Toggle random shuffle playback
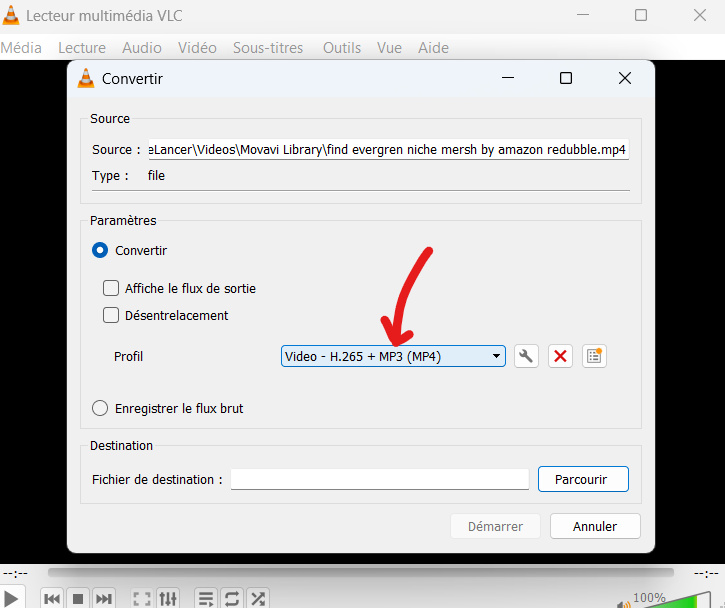Viewport: 725px width, 608px height. pos(258,599)
